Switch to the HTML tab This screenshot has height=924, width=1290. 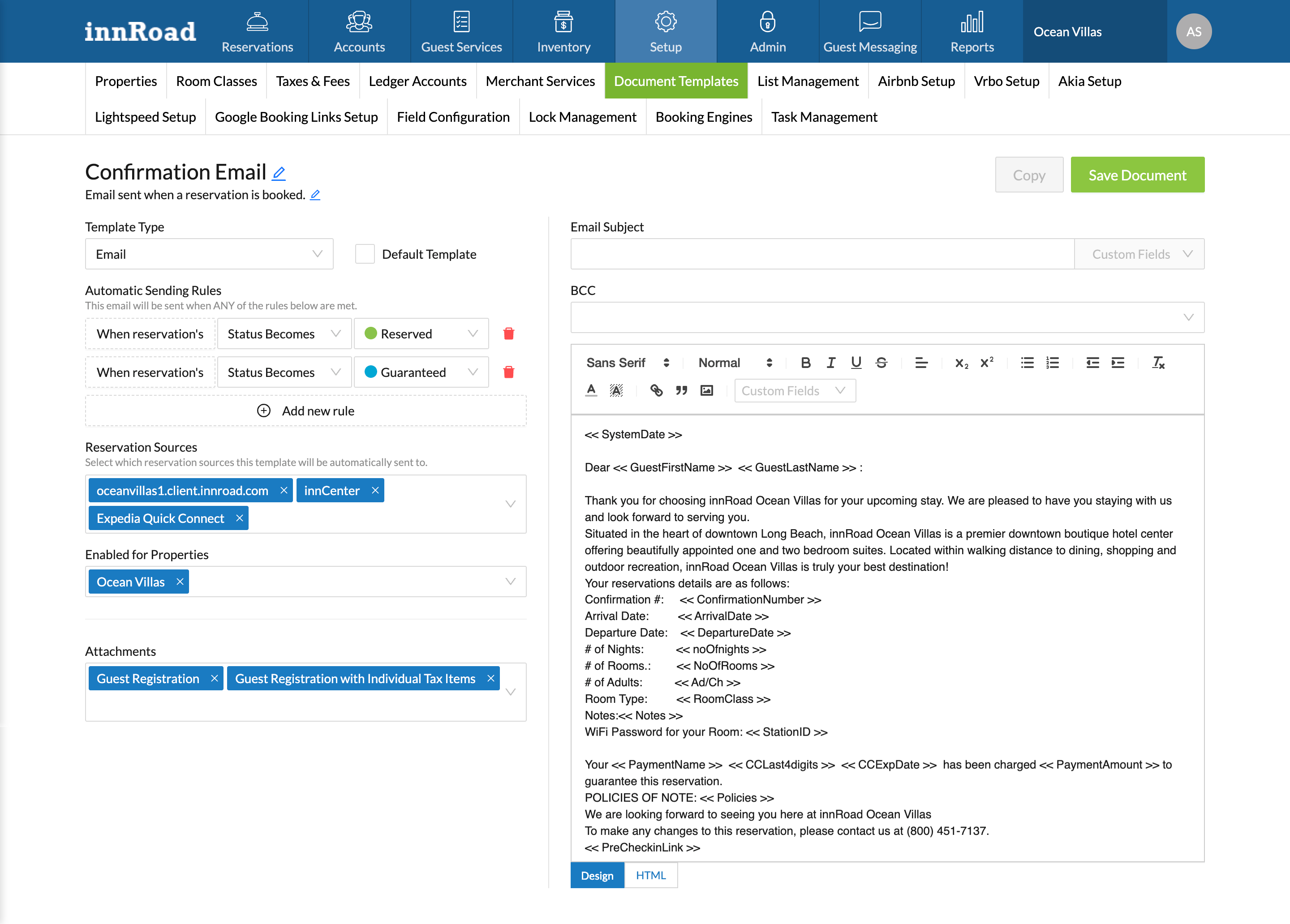pyautogui.click(x=650, y=876)
